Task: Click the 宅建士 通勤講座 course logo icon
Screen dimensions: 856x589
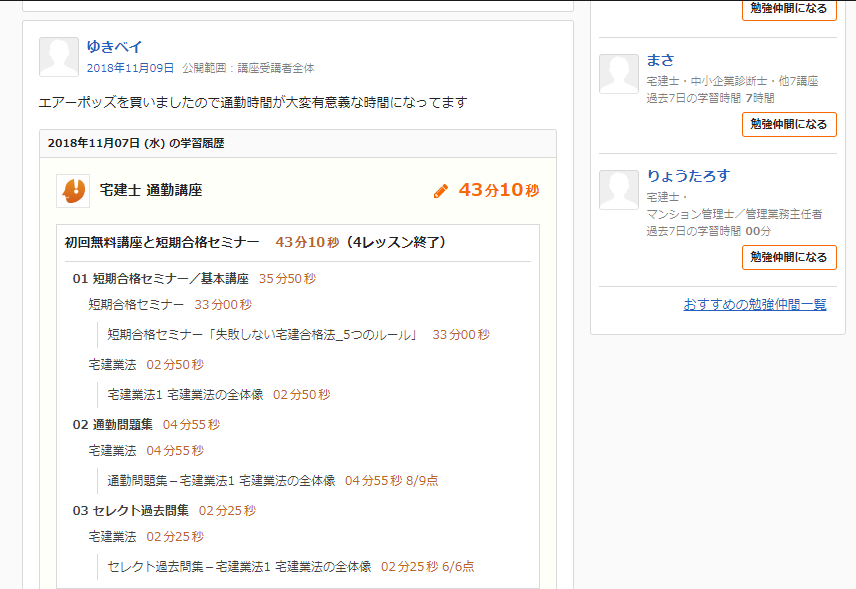Action: point(73,191)
